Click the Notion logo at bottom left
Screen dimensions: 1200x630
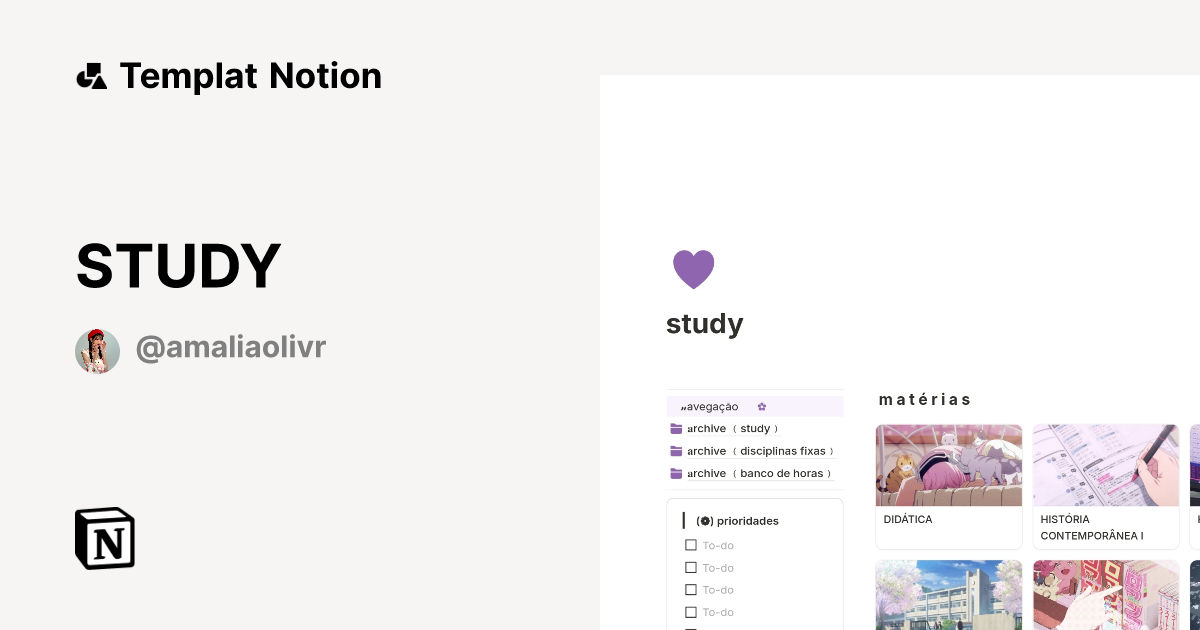click(104, 538)
